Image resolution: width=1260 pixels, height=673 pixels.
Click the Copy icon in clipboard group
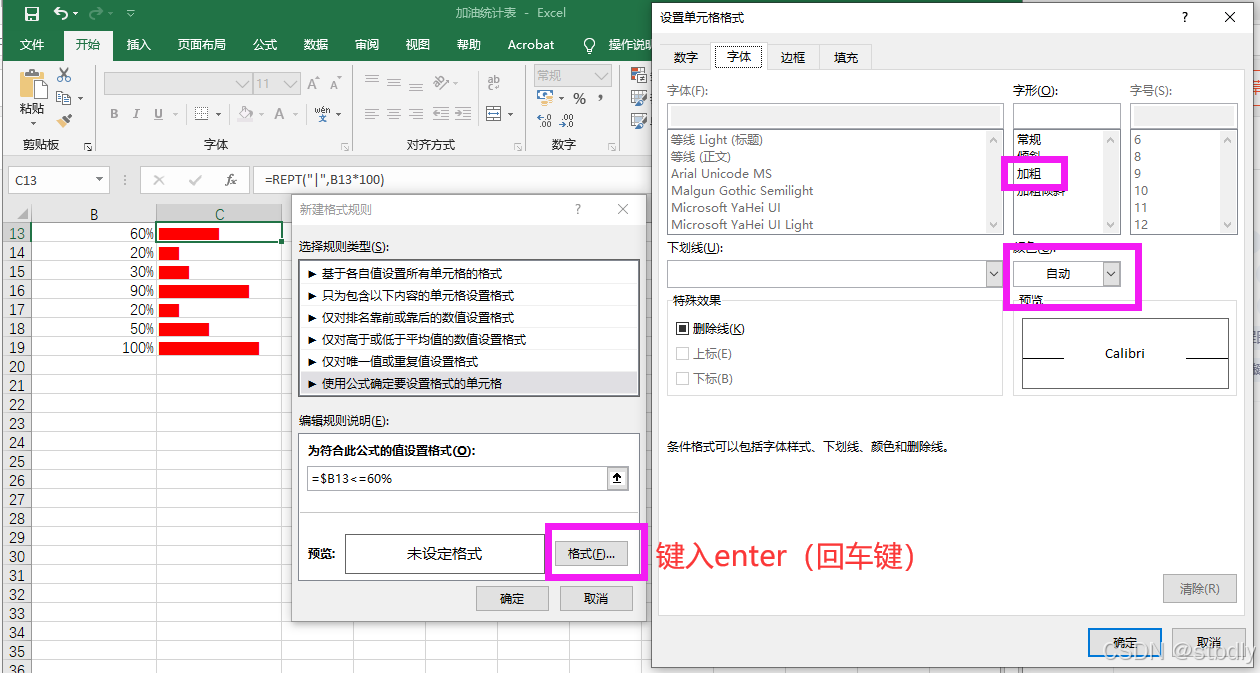click(64, 98)
